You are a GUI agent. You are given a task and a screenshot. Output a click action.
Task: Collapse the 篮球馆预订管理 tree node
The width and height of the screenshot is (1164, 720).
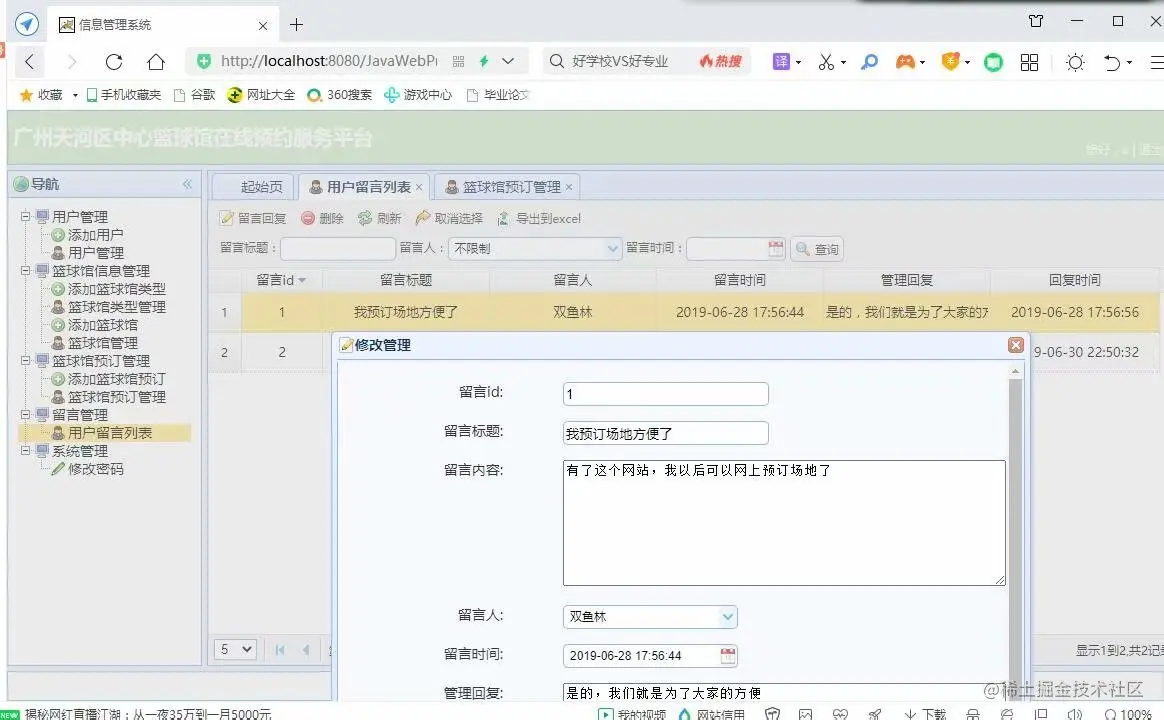[25, 361]
